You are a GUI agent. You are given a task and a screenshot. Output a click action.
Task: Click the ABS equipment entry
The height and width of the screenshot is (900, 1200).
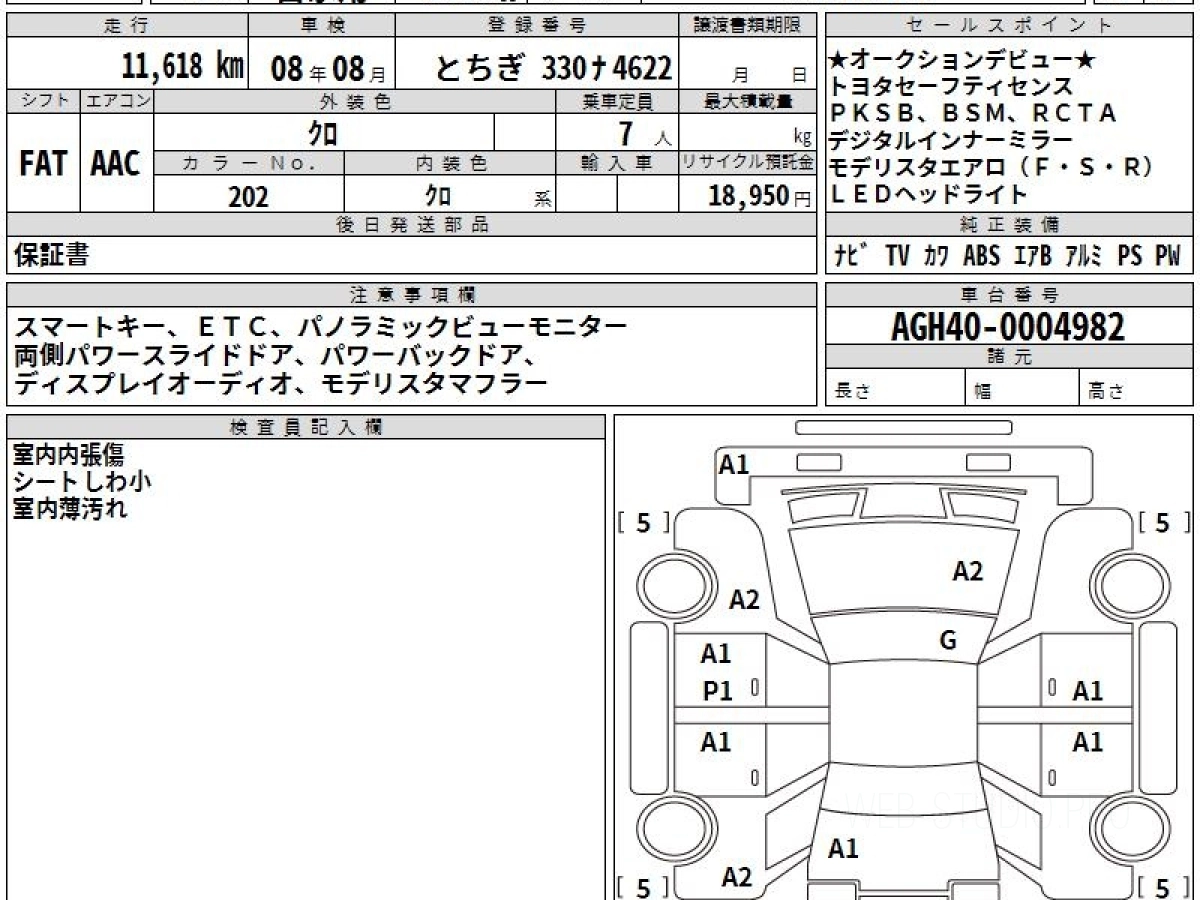981,256
